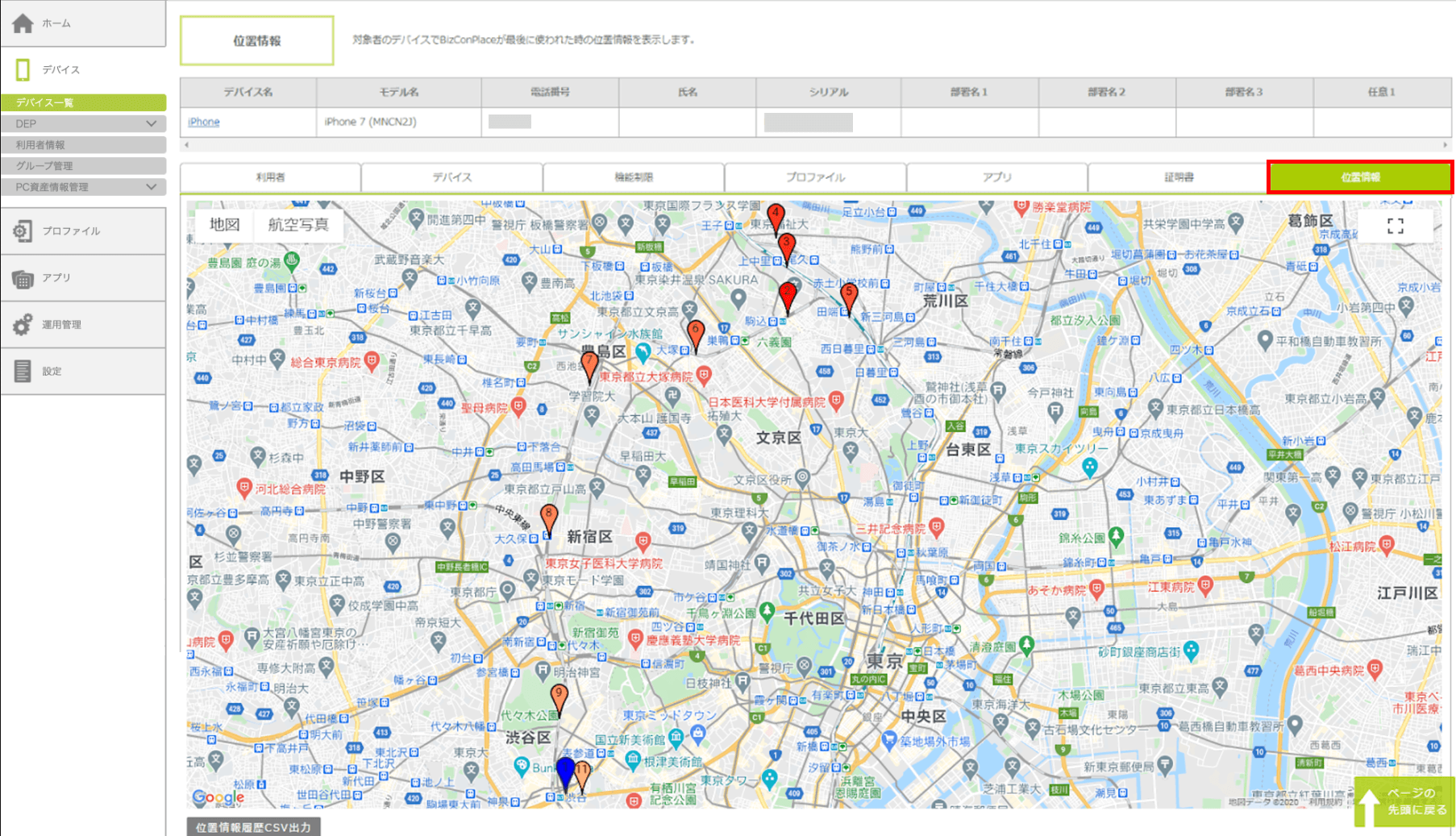Click the 電話番号 column header
This screenshot has width=1456, height=836.
pos(551,92)
